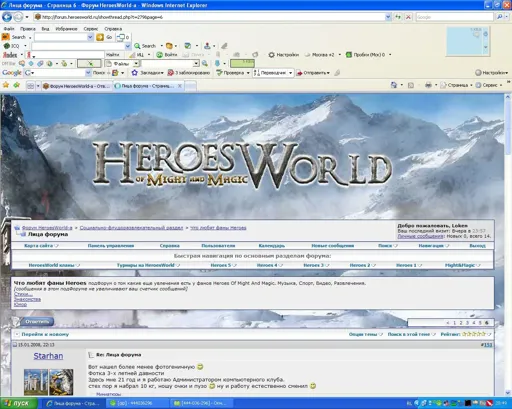Open the new blank tab button
Viewport: 512px width, 409px height.
point(190,86)
